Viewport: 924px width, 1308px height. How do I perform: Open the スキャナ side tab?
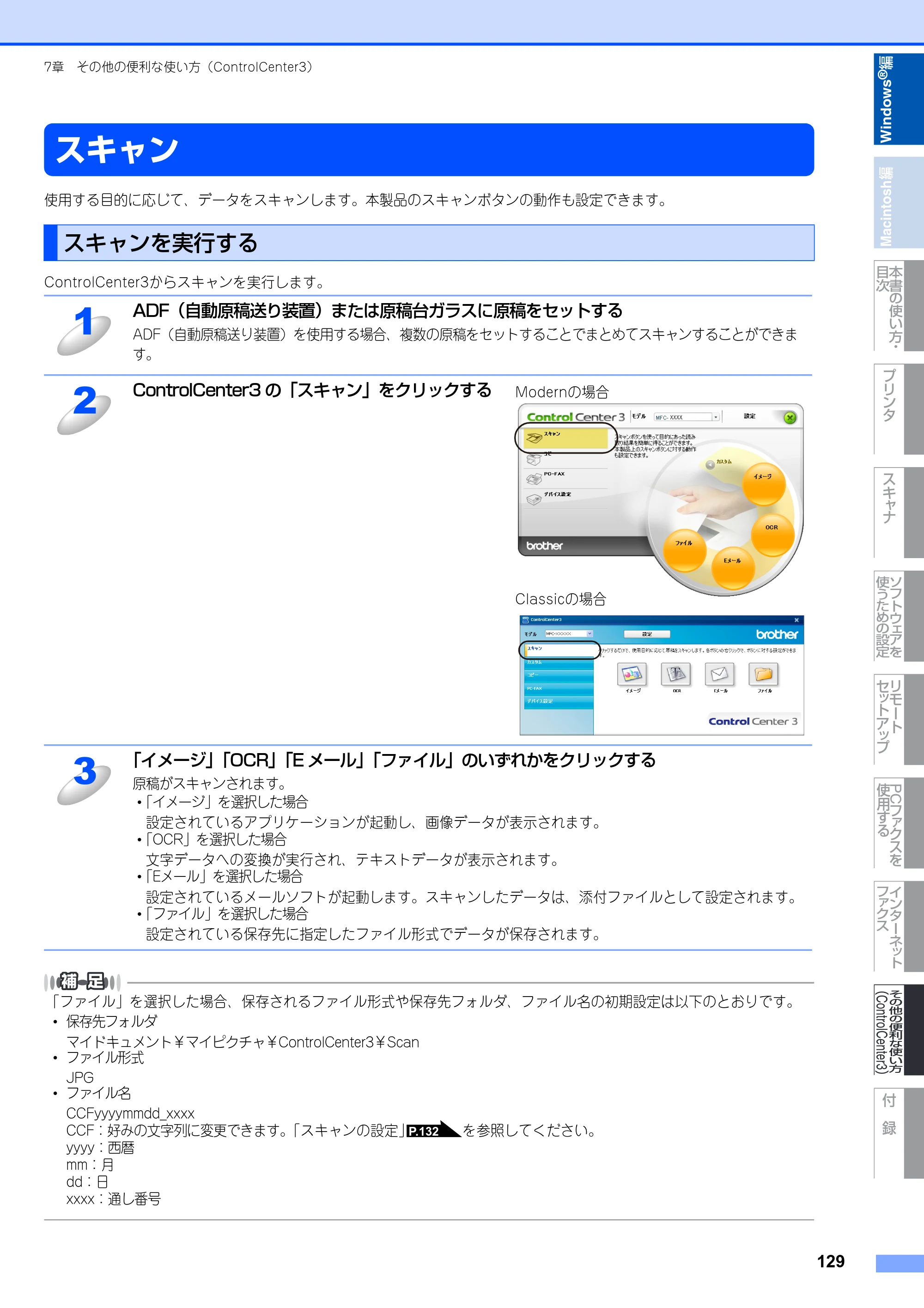coord(899,513)
